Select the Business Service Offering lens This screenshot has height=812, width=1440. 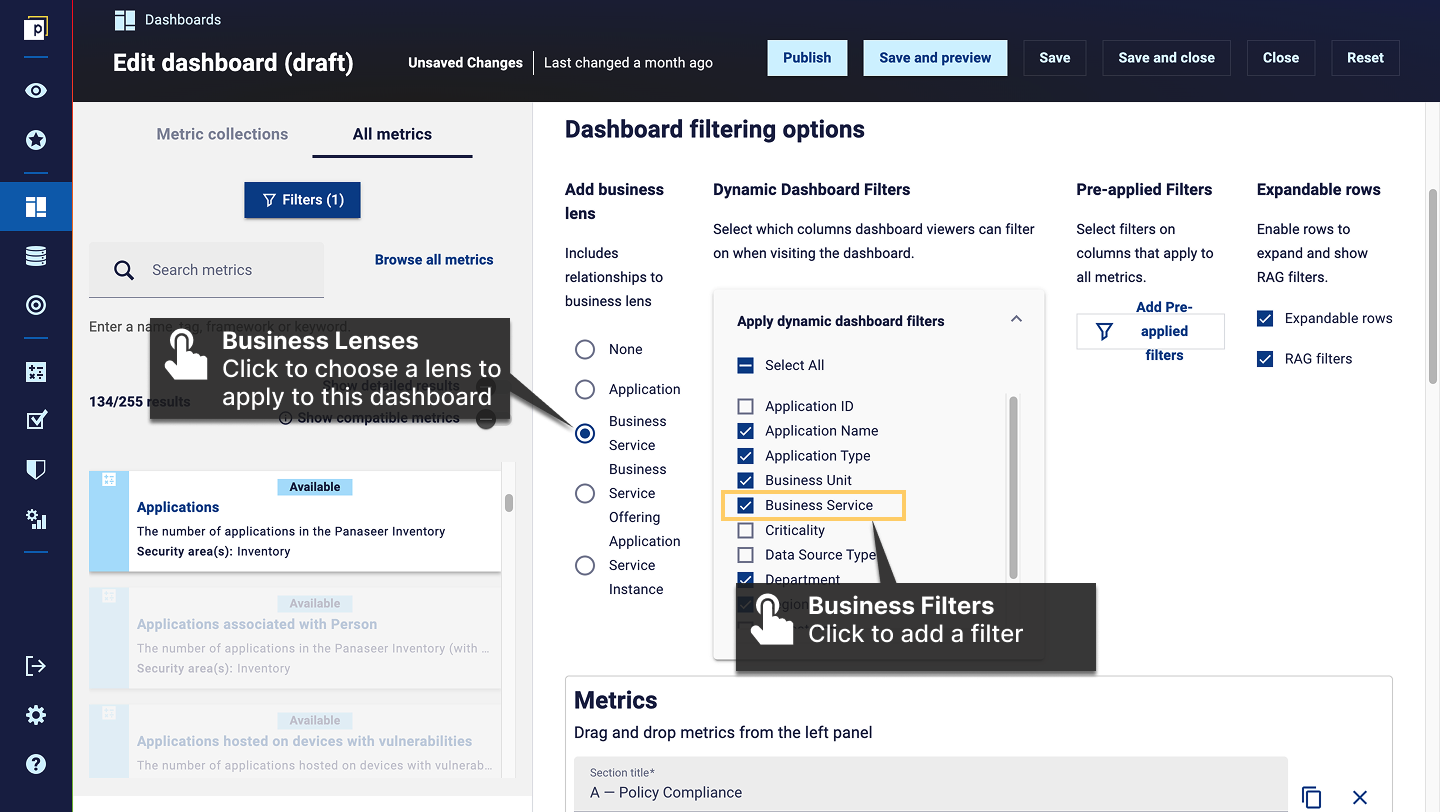tap(585, 493)
